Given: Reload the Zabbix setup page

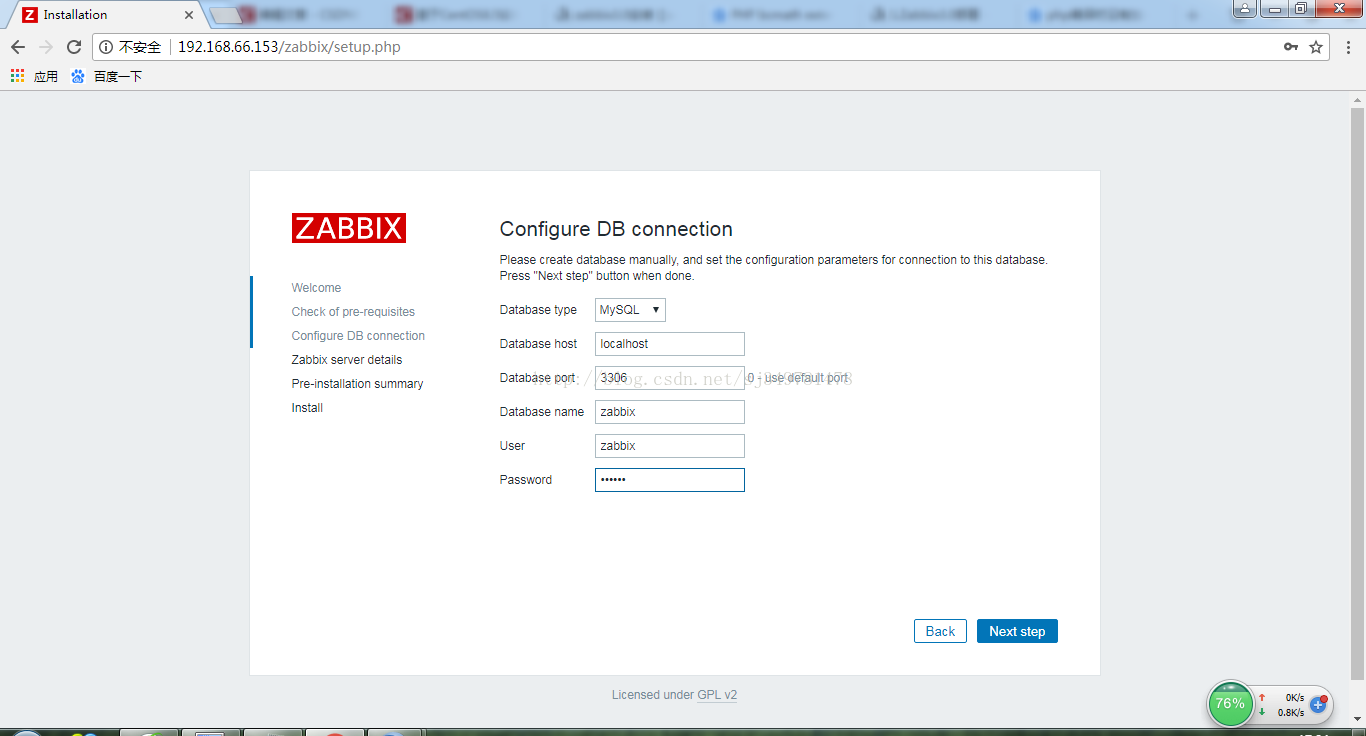Looking at the screenshot, I should pyautogui.click(x=74, y=47).
